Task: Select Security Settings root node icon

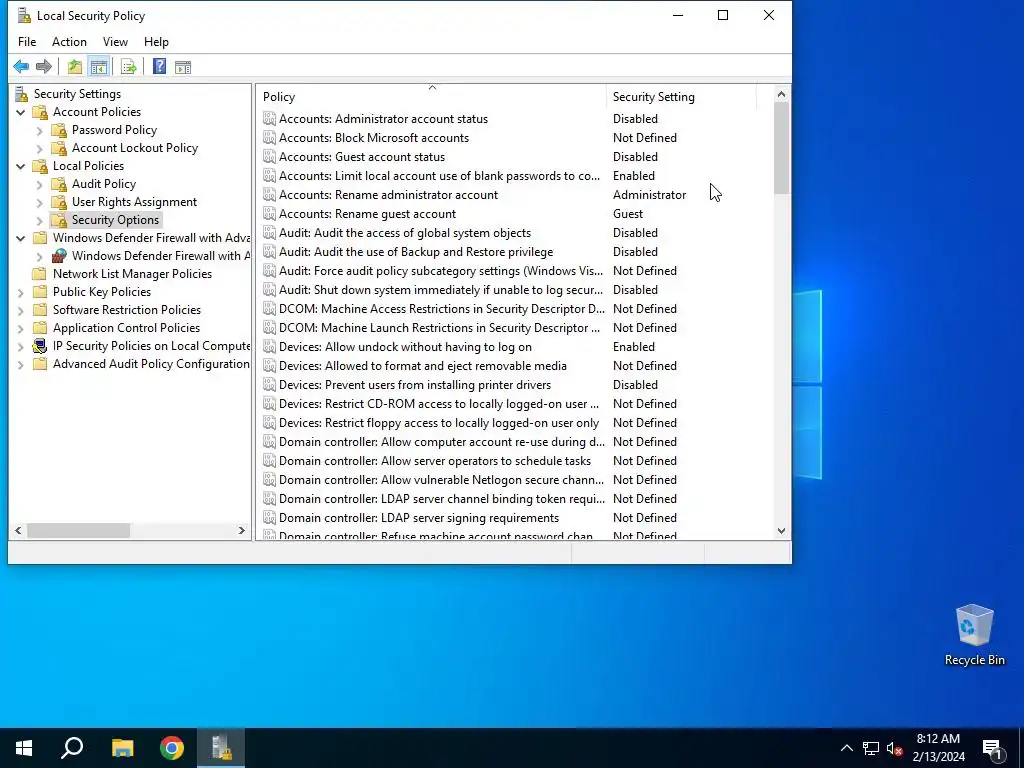Action: (22, 94)
